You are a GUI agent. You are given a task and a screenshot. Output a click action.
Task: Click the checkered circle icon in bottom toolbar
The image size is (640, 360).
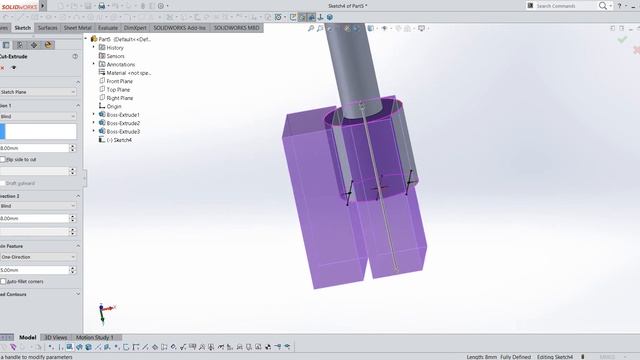[x=268, y=347]
